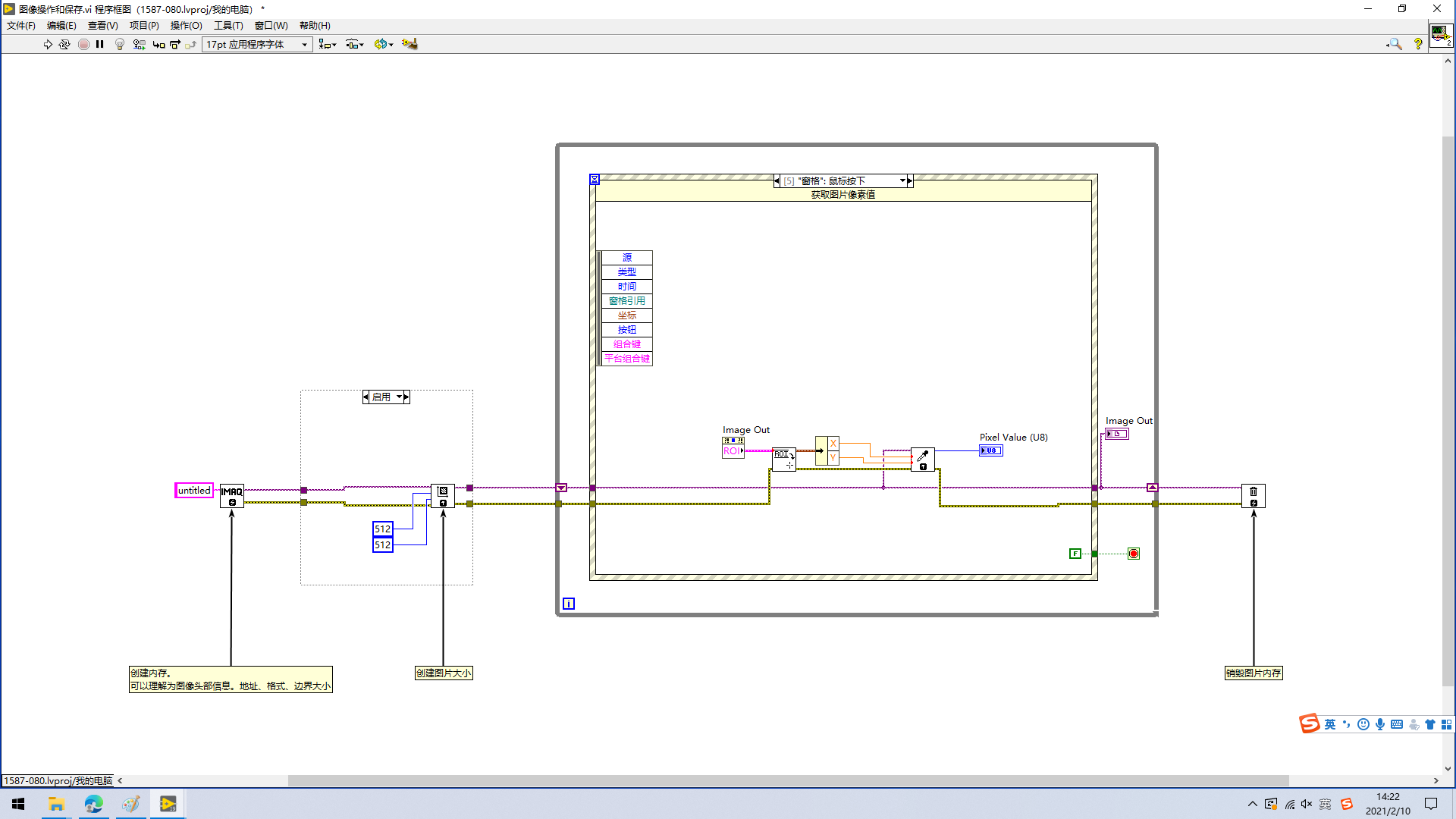The width and height of the screenshot is (1456, 819).
Task: Enable highlight execution light bulb
Action: click(119, 44)
